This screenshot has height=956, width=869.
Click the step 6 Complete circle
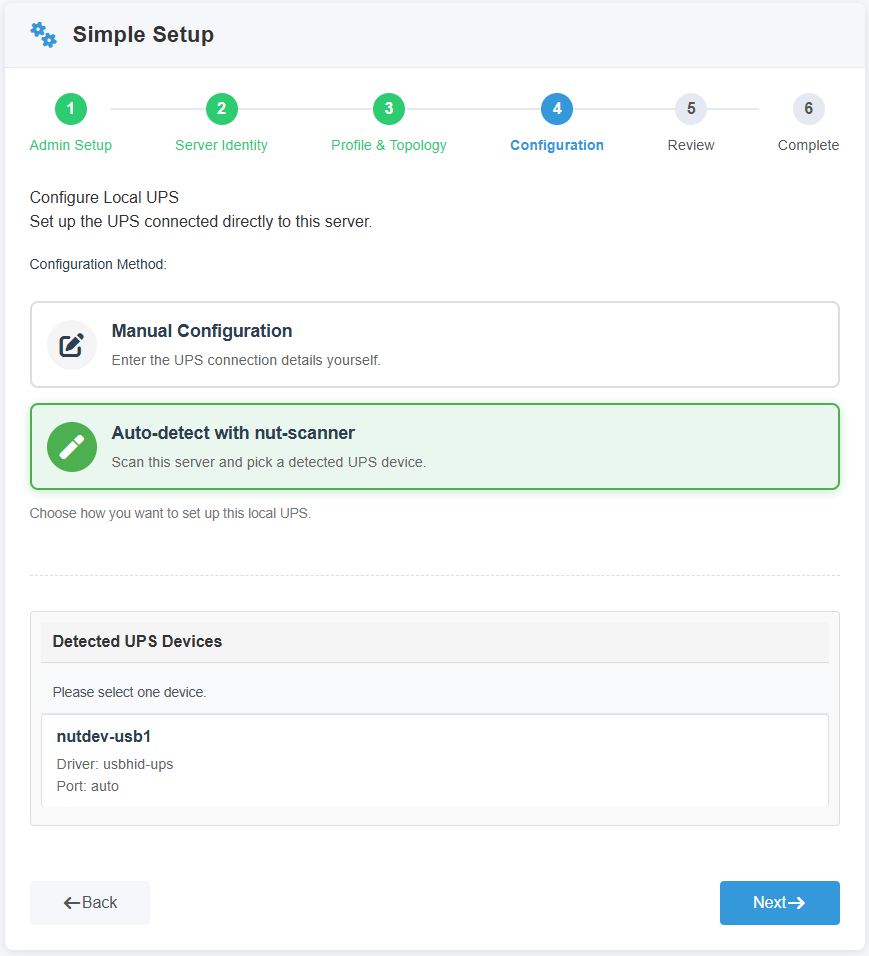[x=808, y=109]
